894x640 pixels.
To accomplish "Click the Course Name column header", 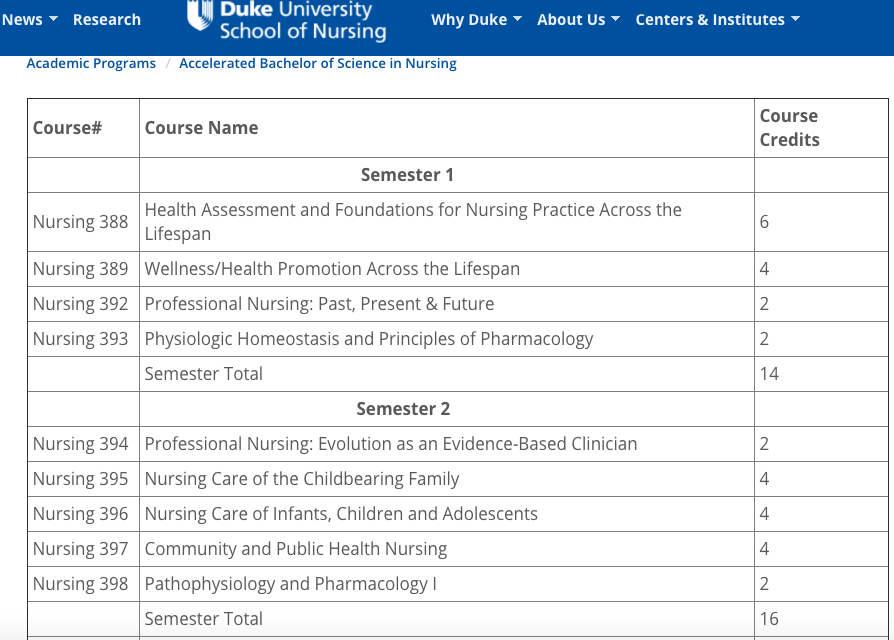I will point(201,128).
